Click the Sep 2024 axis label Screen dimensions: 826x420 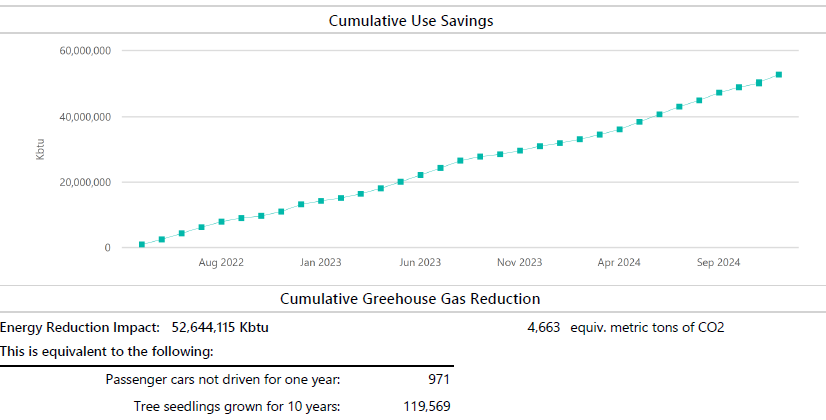pyautogui.click(x=718, y=263)
